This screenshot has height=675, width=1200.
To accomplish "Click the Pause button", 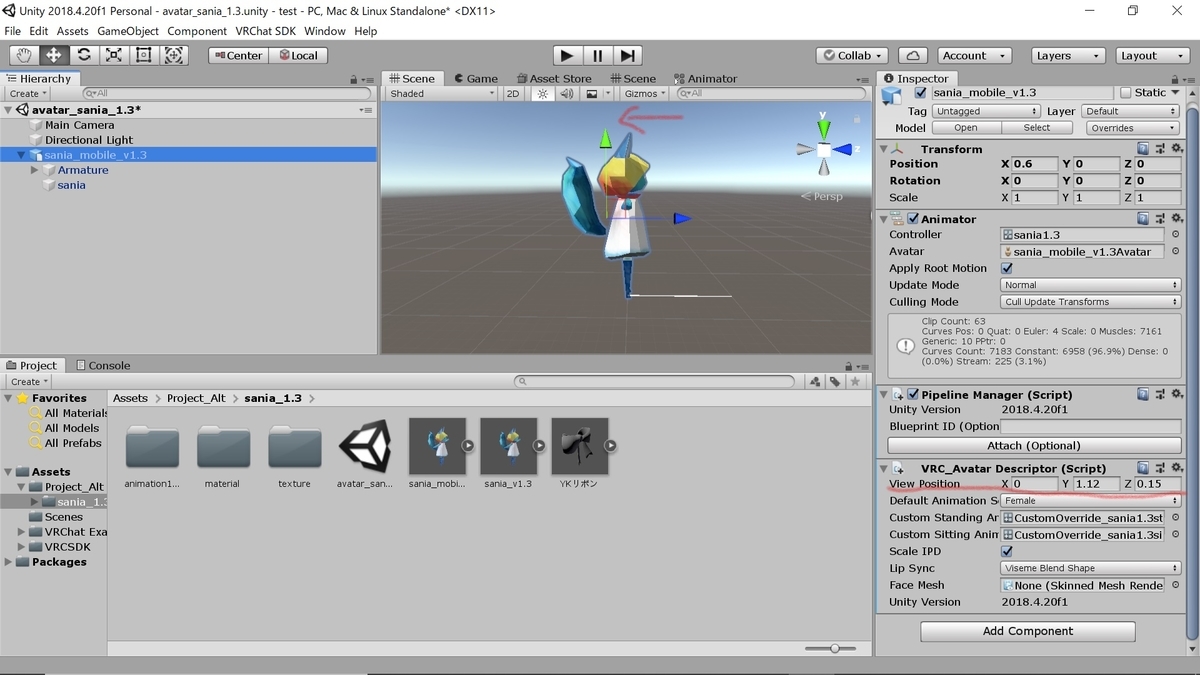I will (597, 55).
